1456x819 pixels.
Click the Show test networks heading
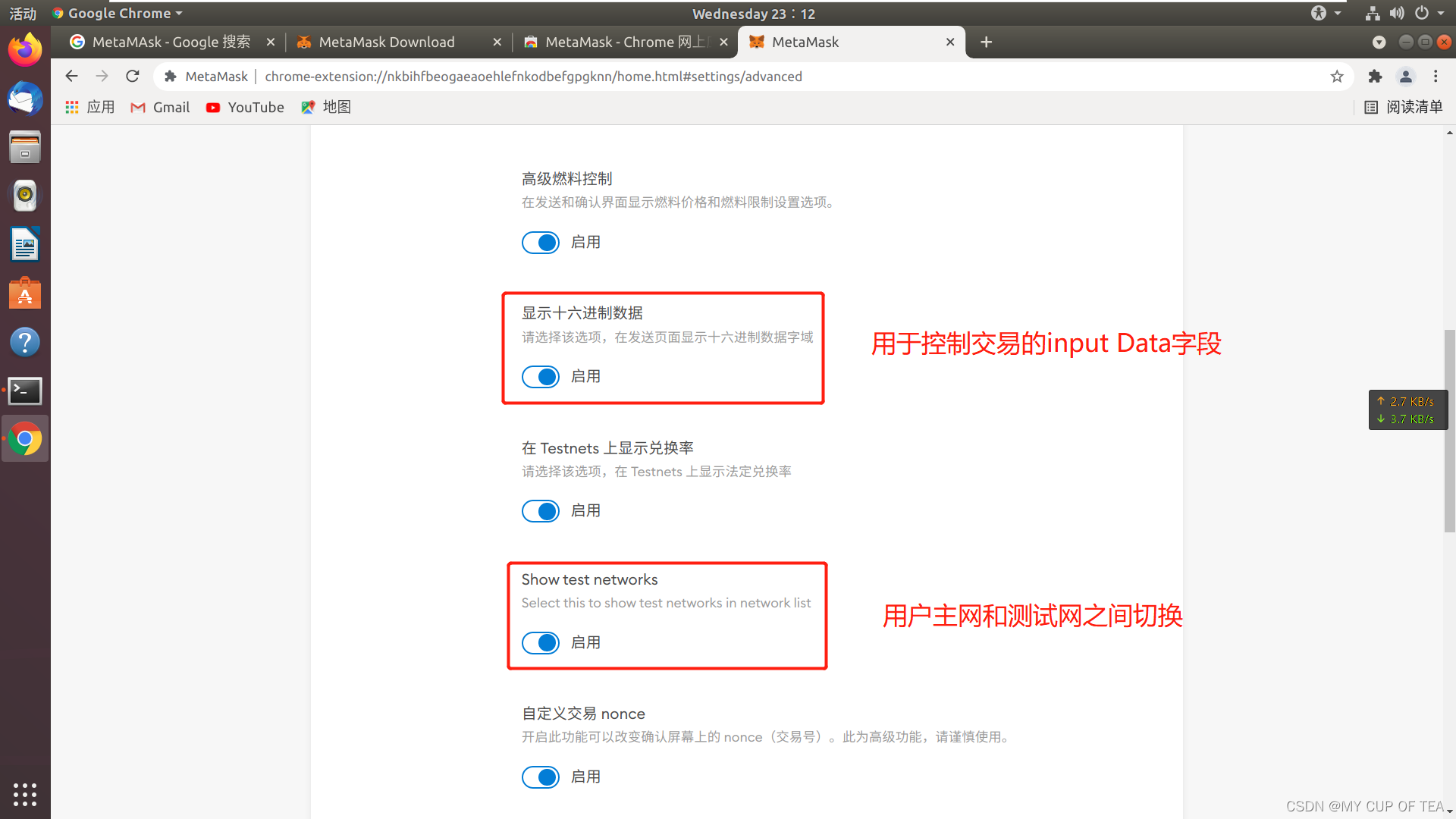pyautogui.click(x=589, y=580)
